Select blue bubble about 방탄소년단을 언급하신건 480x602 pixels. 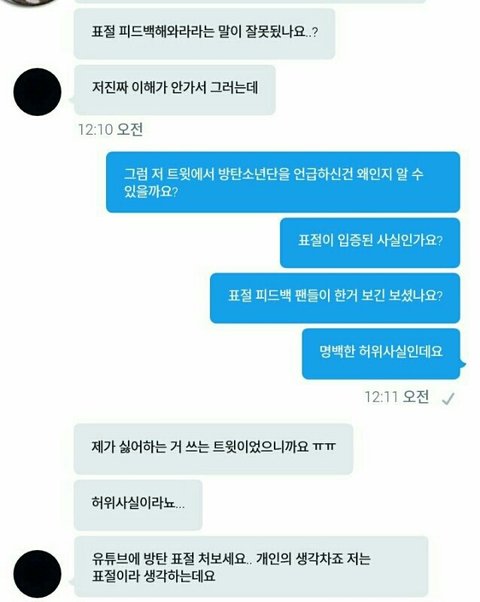click(x=283, y=182)
